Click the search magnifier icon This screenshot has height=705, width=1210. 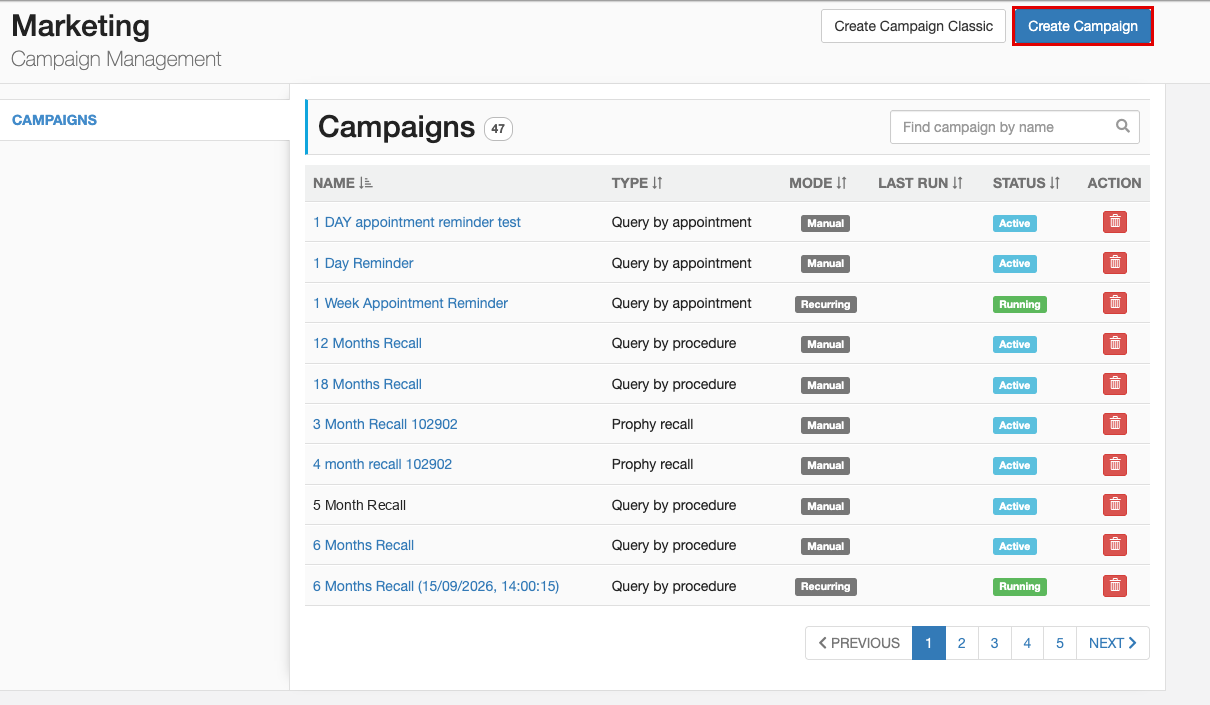(x=1123, y=127)
